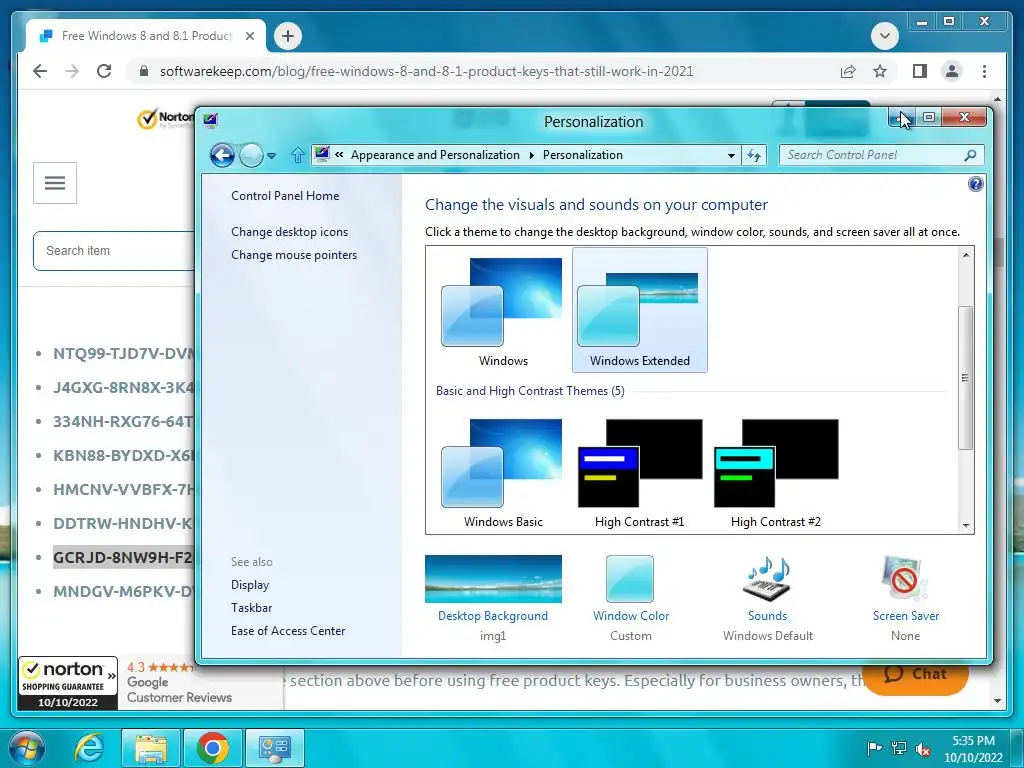
Task: Open Control Panel Home link
Action: [x=285, y=196]
